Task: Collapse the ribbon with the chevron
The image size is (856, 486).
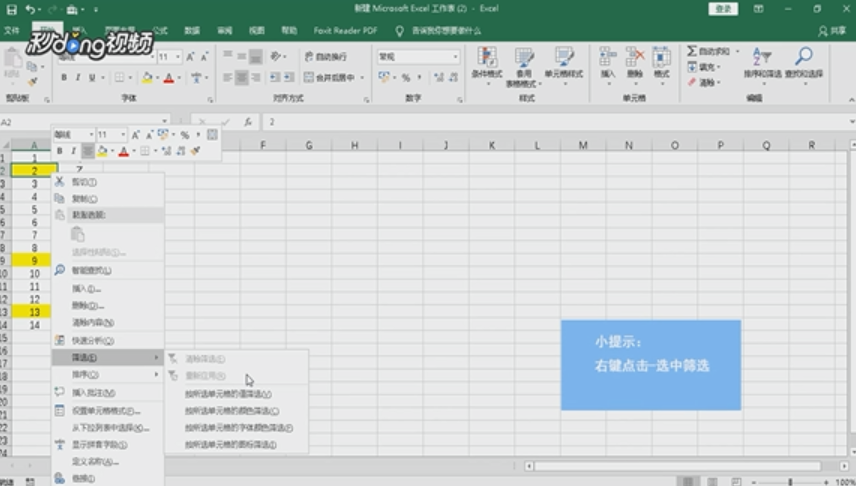Action: point(851,99)
